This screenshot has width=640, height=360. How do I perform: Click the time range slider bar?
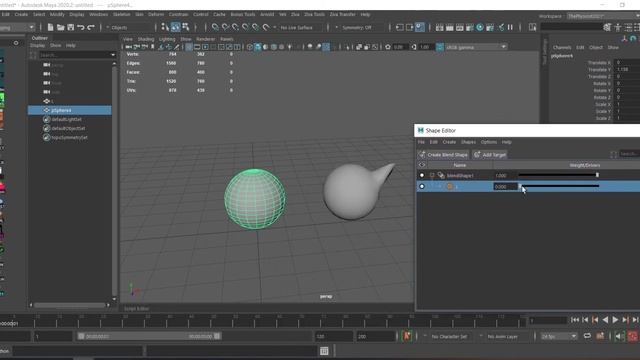coord(149,336)
